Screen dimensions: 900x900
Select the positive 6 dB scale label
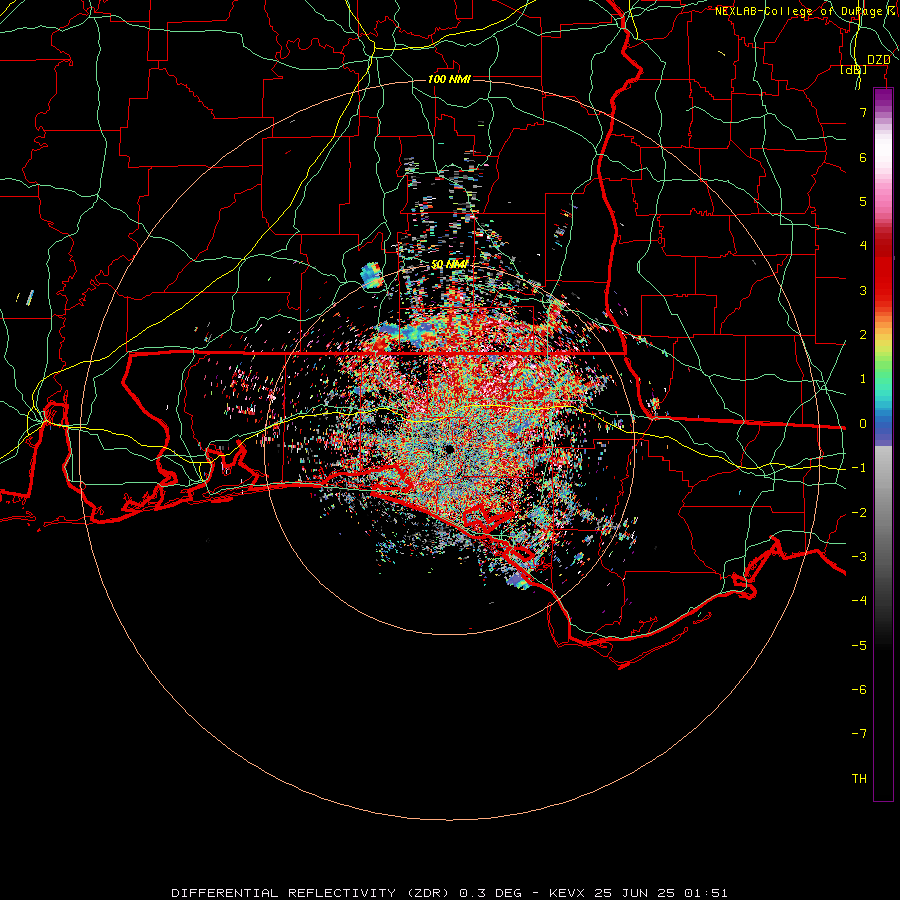point(863,157)
